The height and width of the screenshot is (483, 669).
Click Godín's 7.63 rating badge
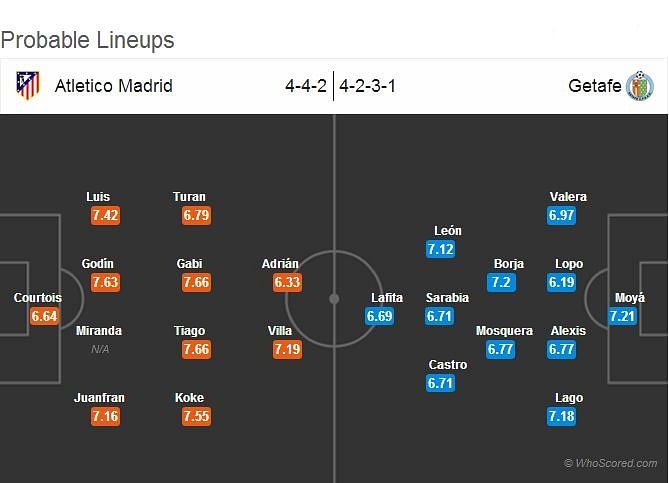coord(105,282)
